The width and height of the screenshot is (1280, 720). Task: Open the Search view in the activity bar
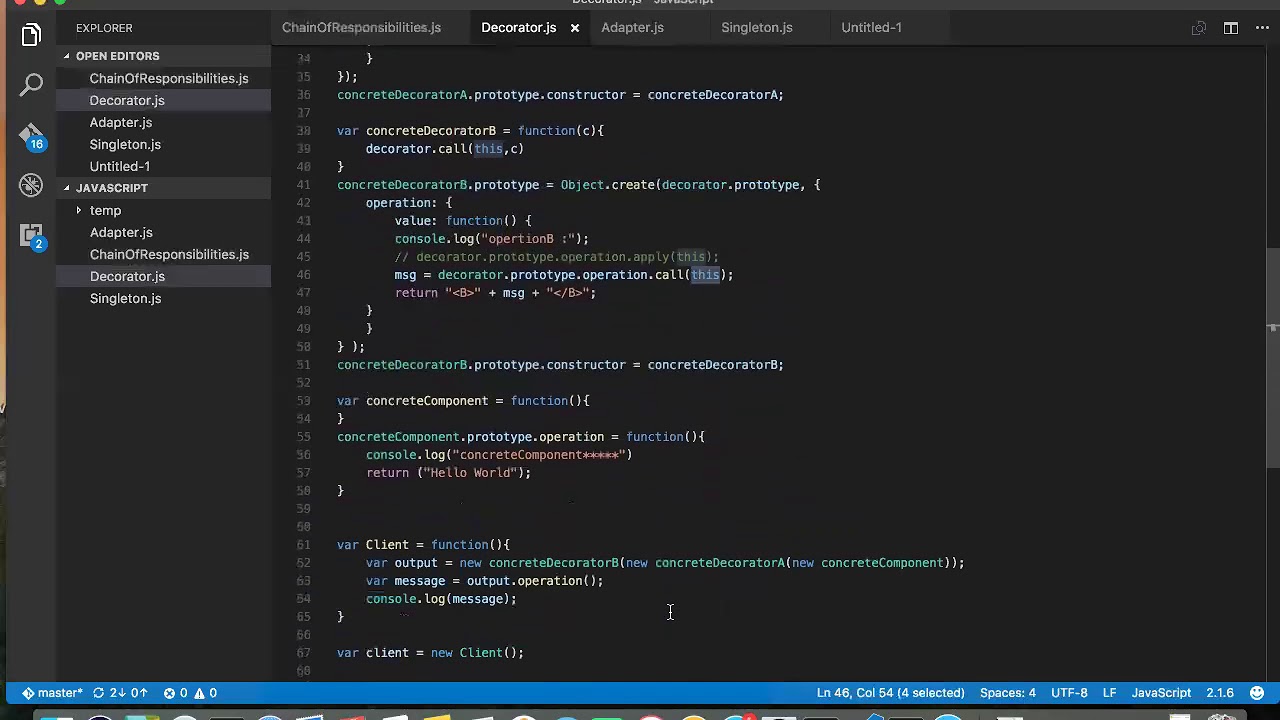click(31, 85)
